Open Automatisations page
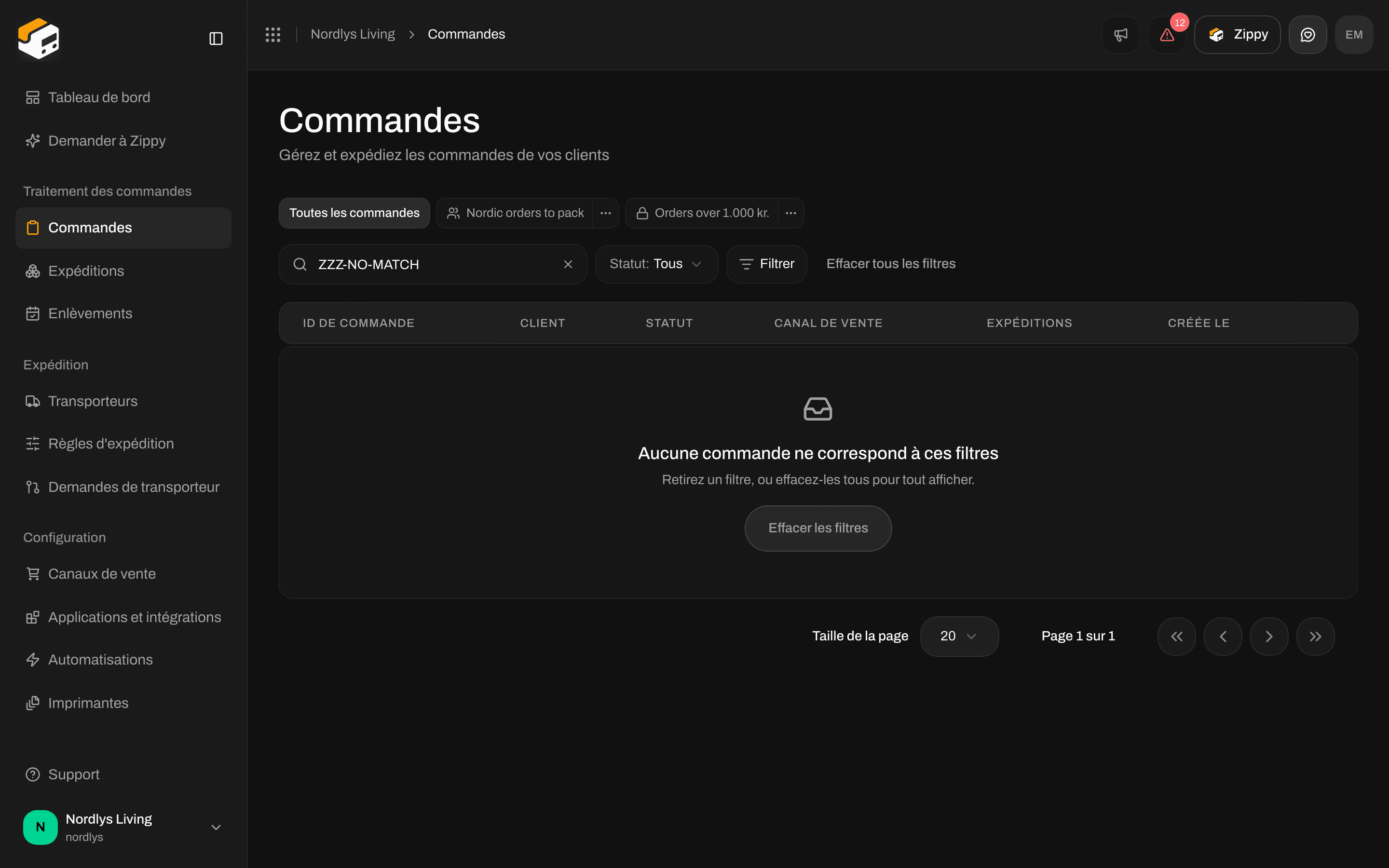The width and height of the screenshot is (1389, 868). click(x=123, y=660)
